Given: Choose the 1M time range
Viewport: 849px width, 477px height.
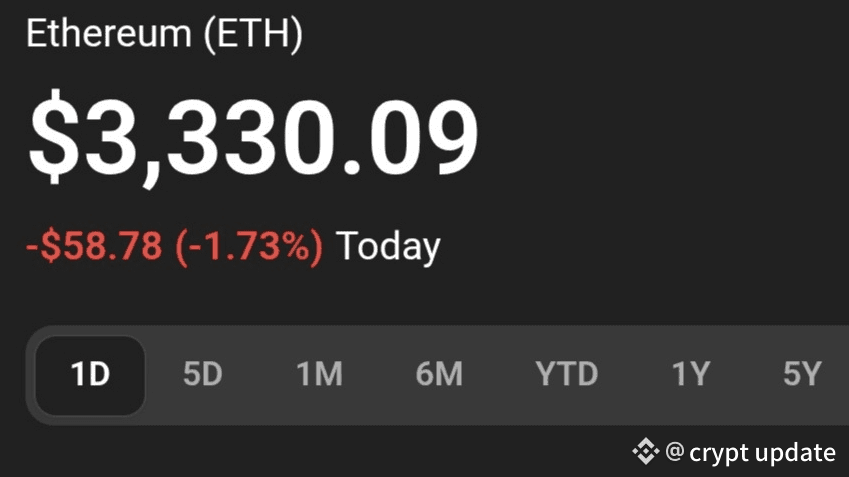Looking at the screenshot, I should click(x=319, y=375).
